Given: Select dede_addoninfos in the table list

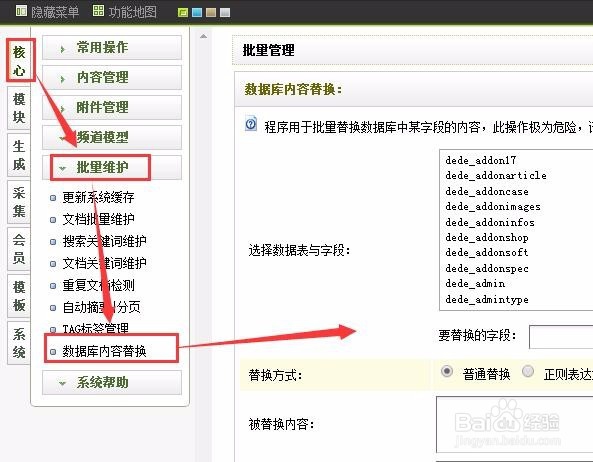Looking at the screenshot, I should 490,222.
